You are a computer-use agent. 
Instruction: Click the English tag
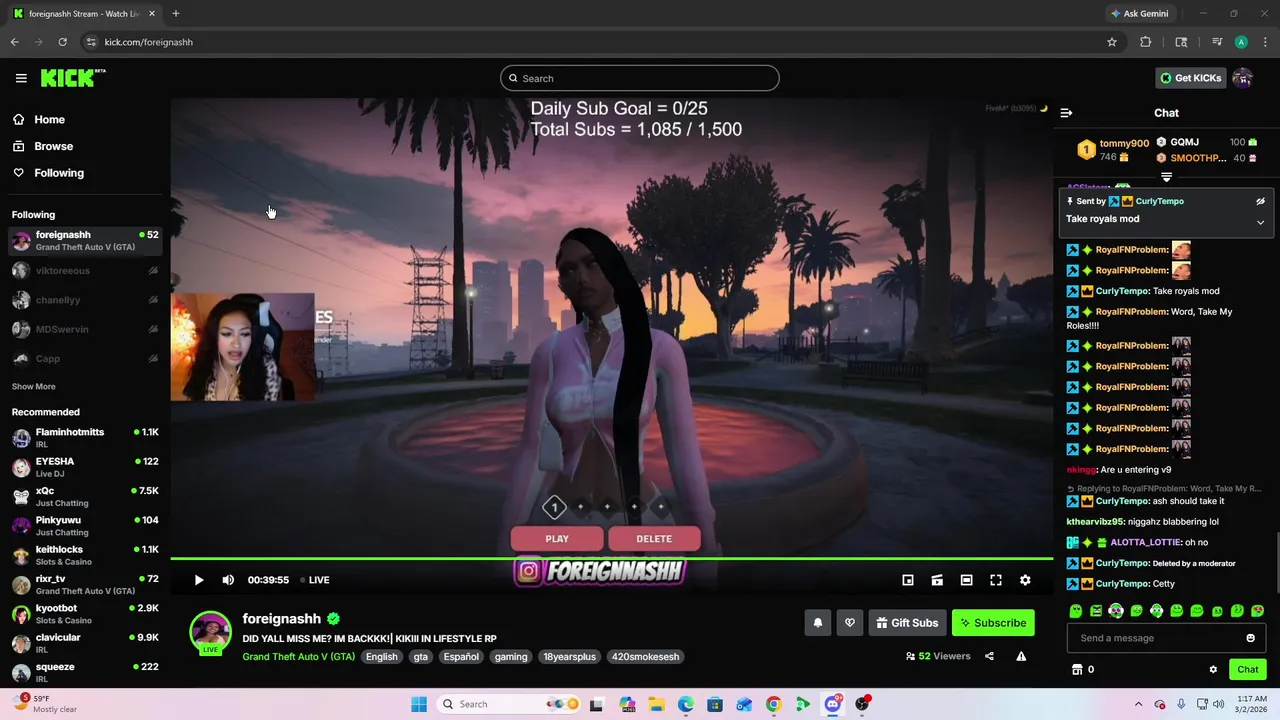(381, 657)
